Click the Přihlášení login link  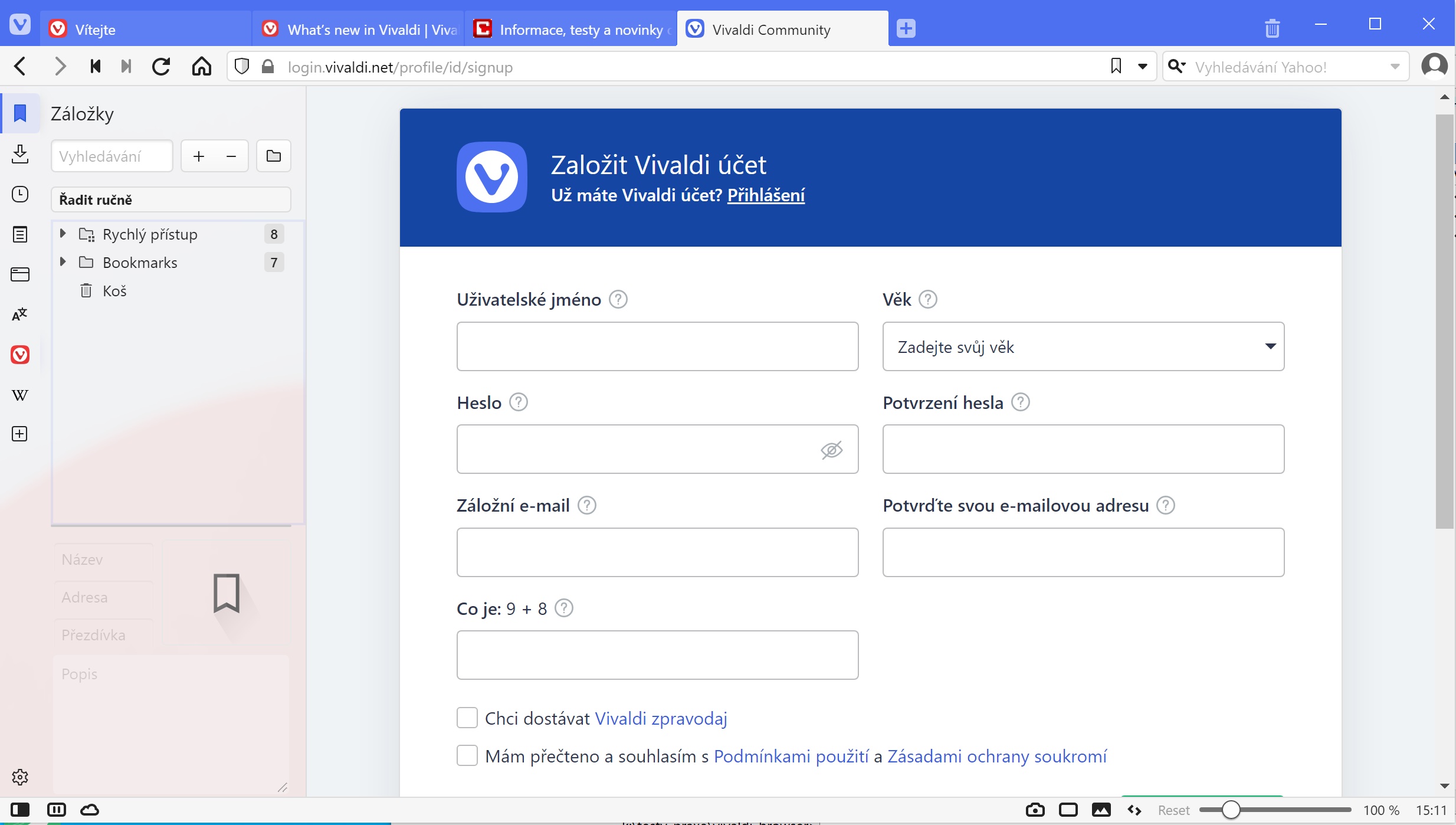pos(766,195)
